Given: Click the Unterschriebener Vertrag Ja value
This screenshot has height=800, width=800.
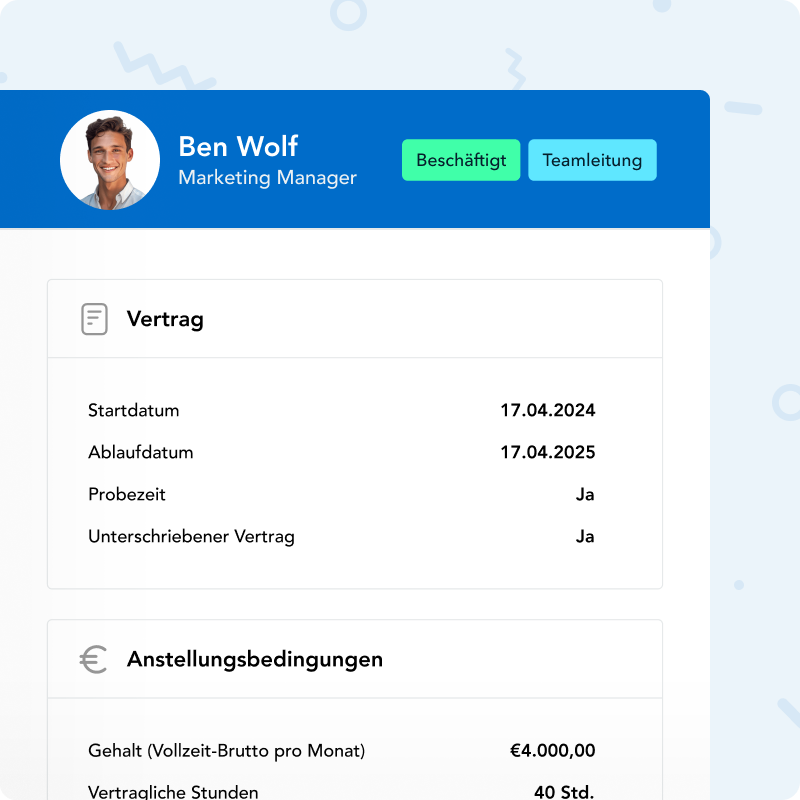Looking at the screenshot, I should (x=585, y=537).
